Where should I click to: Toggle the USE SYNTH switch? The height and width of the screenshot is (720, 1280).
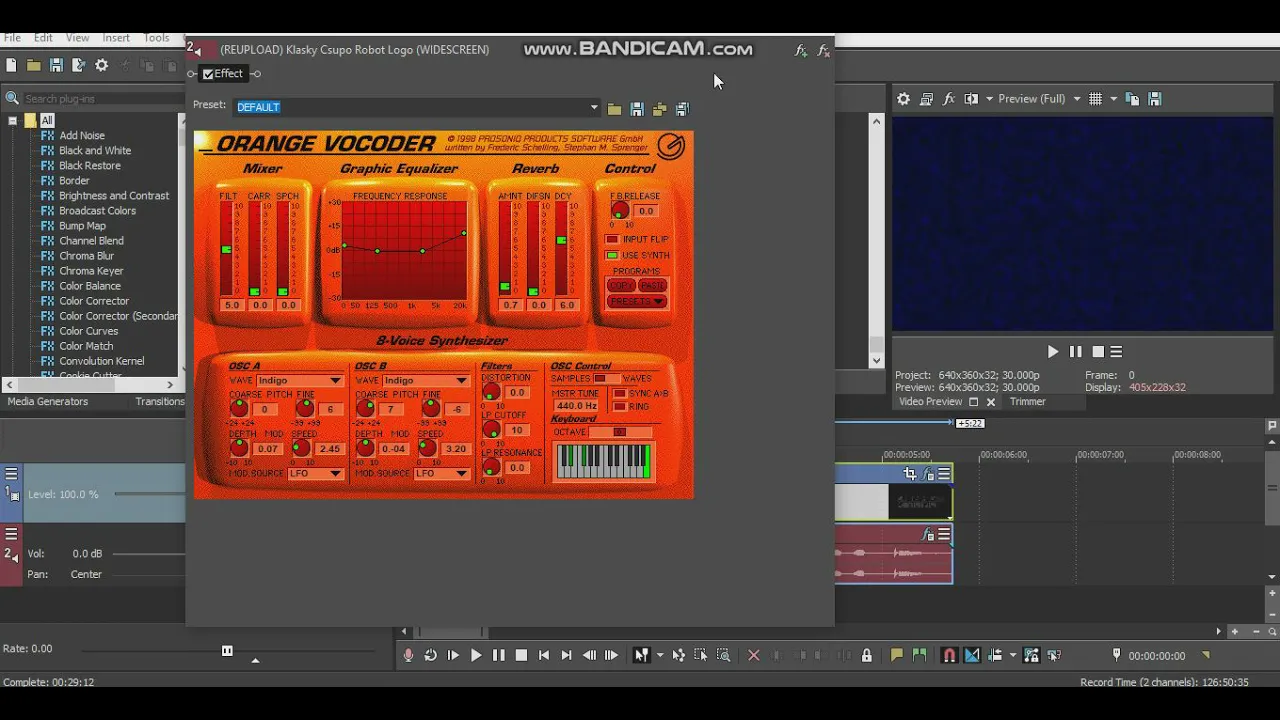point(612,256)
